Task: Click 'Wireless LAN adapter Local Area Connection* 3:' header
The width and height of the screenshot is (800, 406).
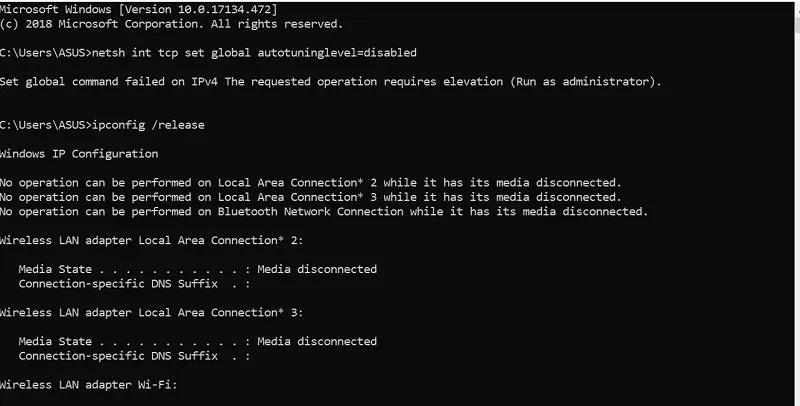Action: (152, 312)
